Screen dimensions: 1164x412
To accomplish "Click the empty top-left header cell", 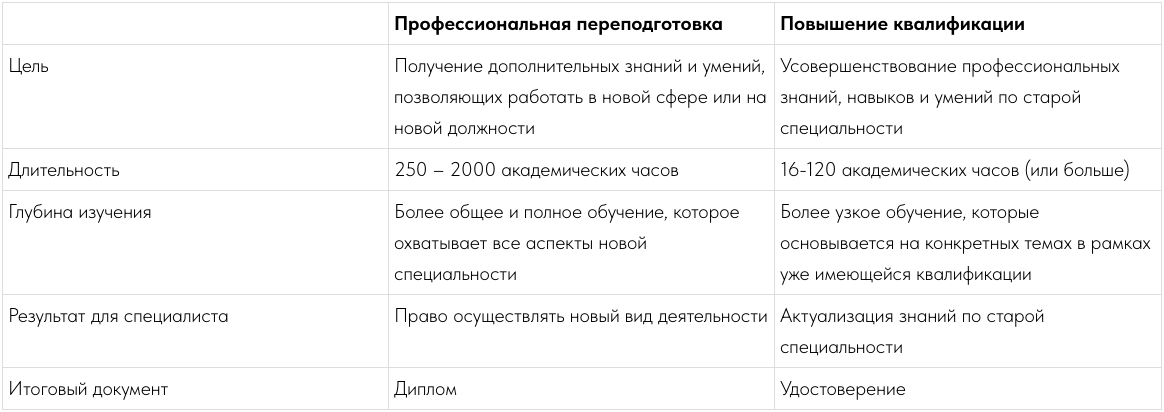I will point(194,24).
